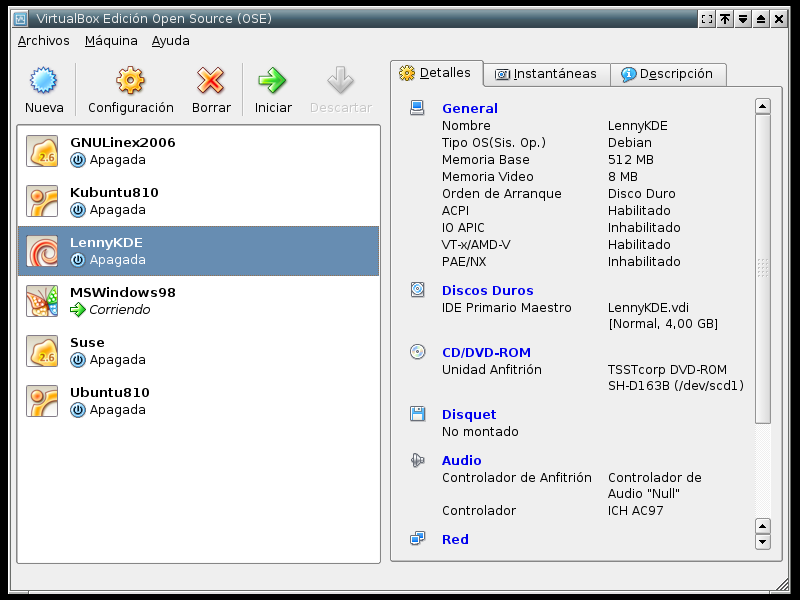Click the Disquet floppy disk icon
The image size is (800, 600).
pos(418,414)
